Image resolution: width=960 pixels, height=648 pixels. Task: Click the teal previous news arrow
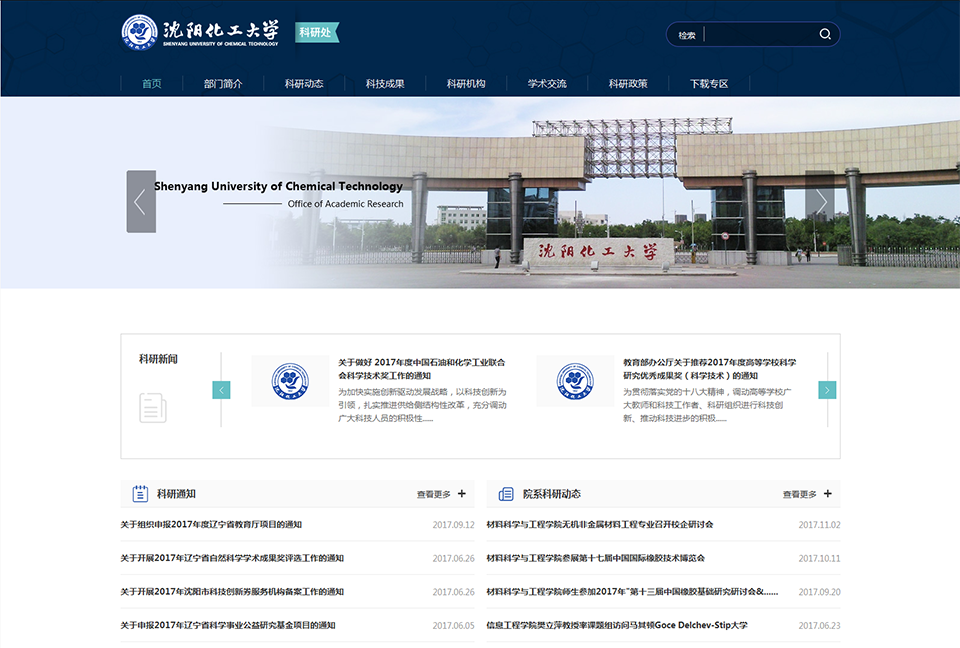(221, 390)
